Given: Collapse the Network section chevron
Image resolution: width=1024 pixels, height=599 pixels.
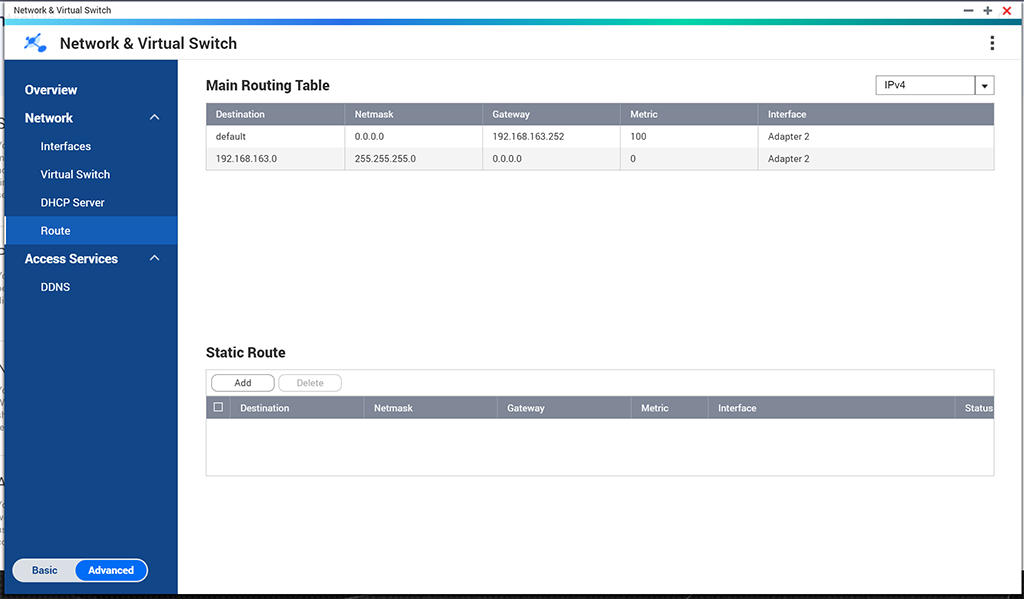Looking at the screenshot, I should (x=155, y=118).
